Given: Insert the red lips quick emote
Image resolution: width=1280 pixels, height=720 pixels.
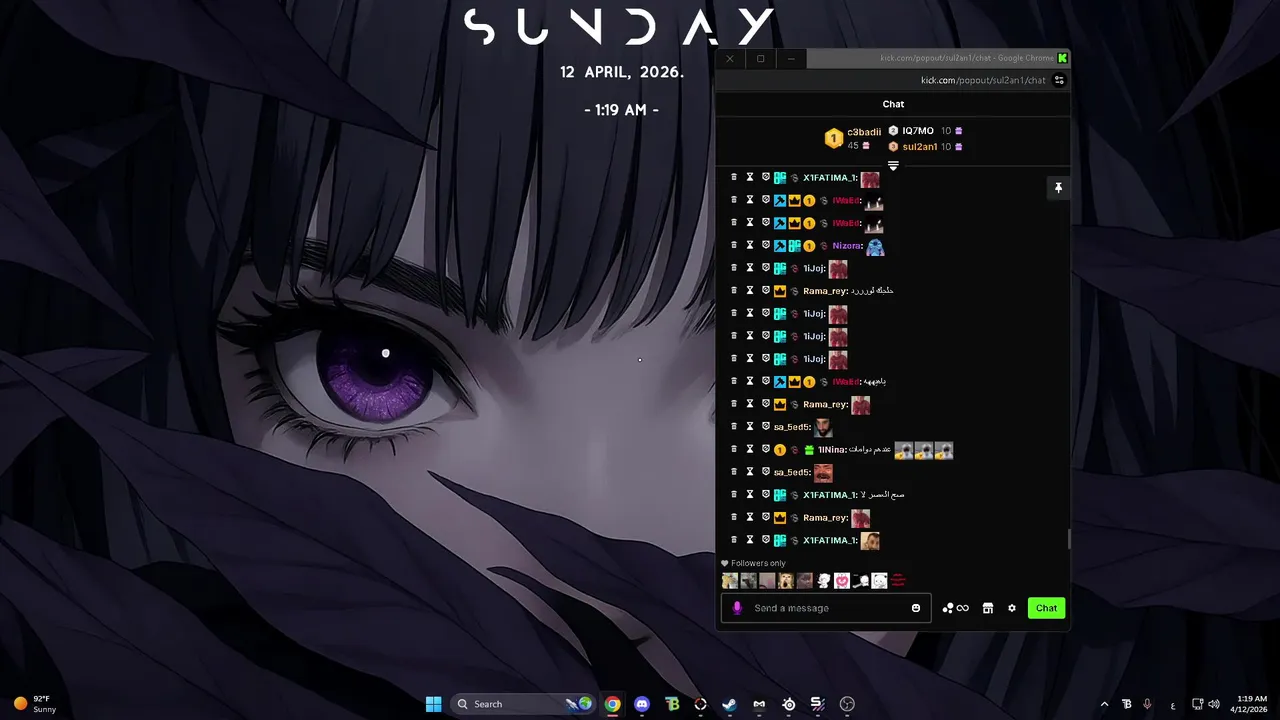Looking at the screenshot, I should tap(897, 581).
